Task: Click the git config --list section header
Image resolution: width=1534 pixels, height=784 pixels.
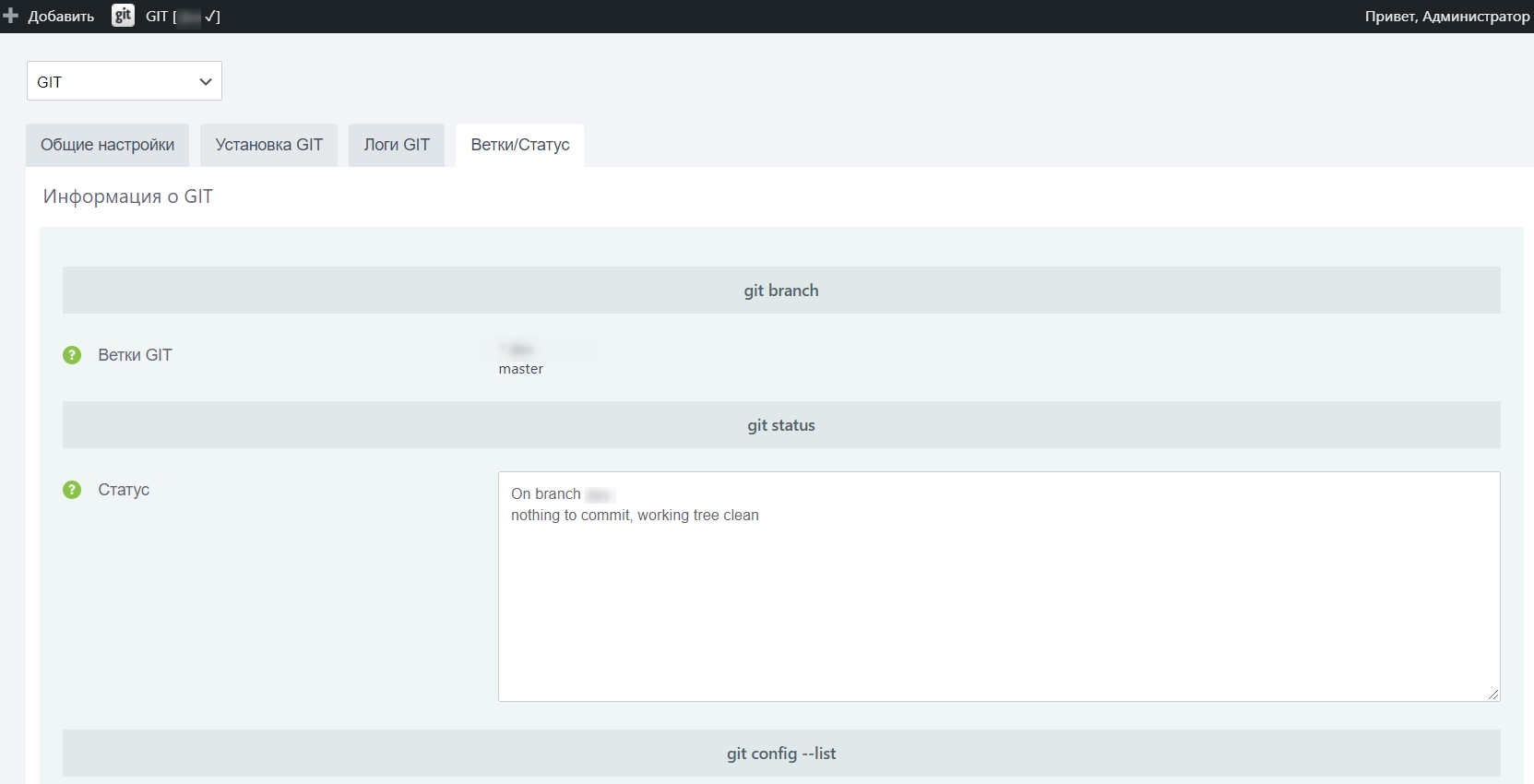Action: 781,754
